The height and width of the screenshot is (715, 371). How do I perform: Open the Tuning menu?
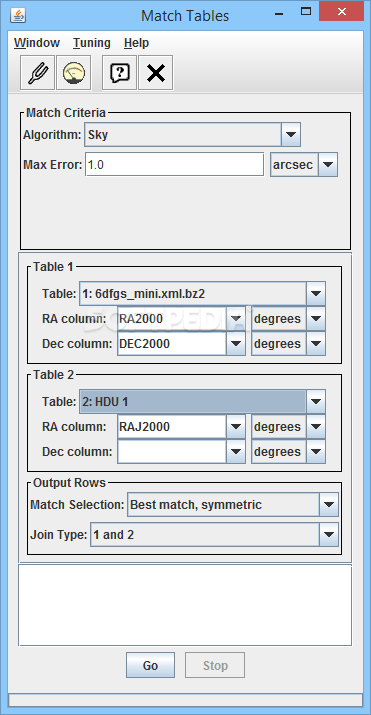(x=92, y=43)
